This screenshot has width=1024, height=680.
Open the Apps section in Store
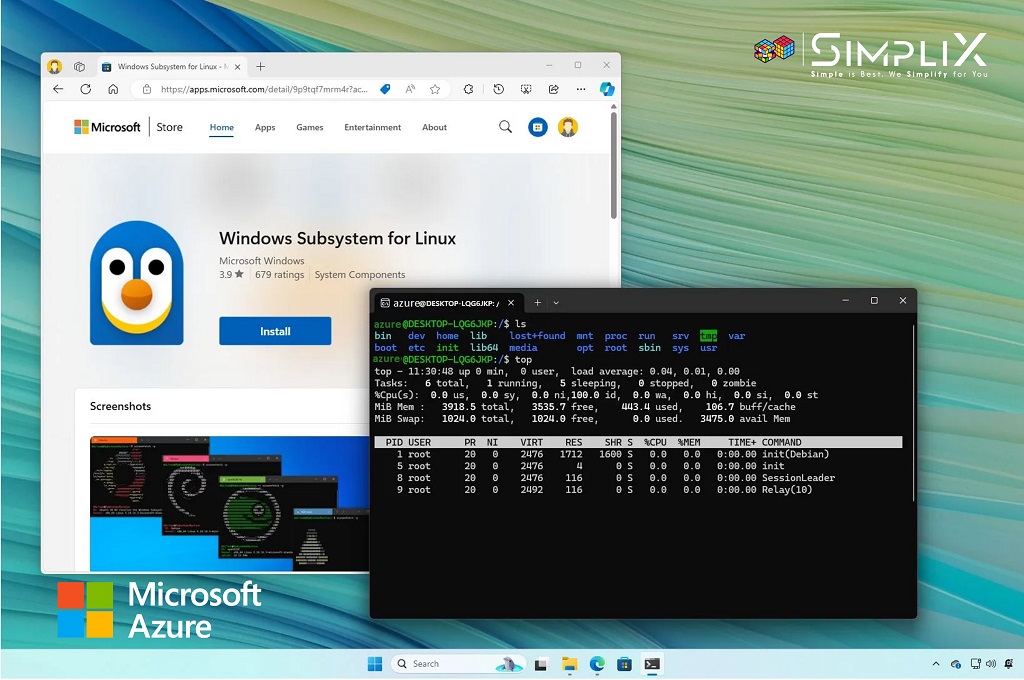tap(265, 127)
